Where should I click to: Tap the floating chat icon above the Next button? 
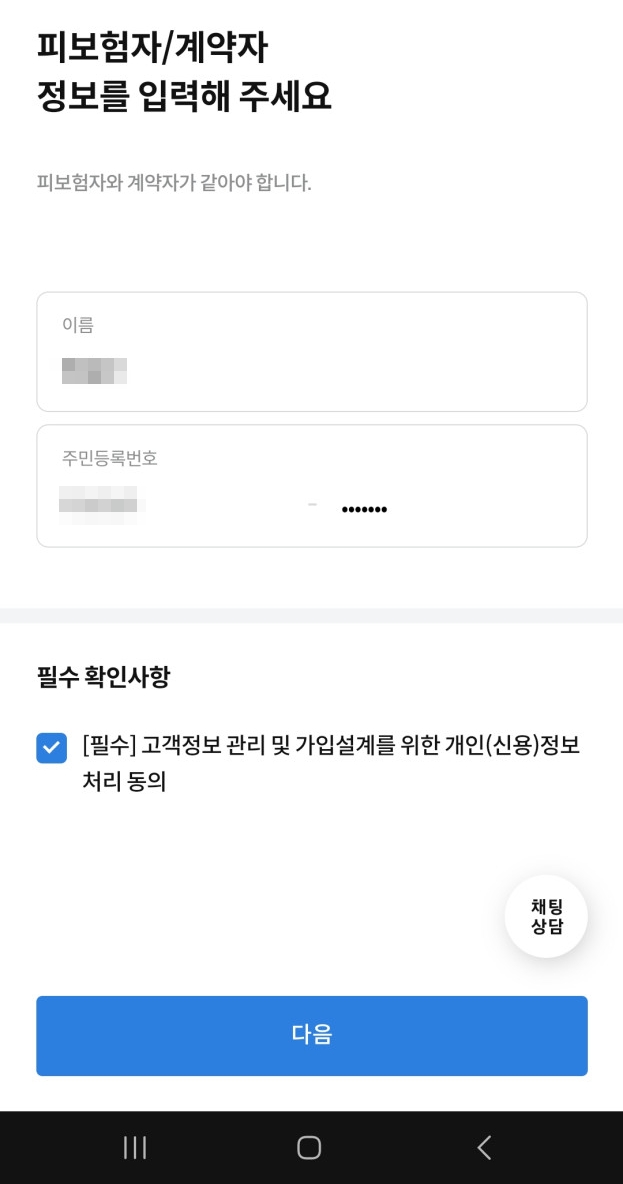[546, 915]
